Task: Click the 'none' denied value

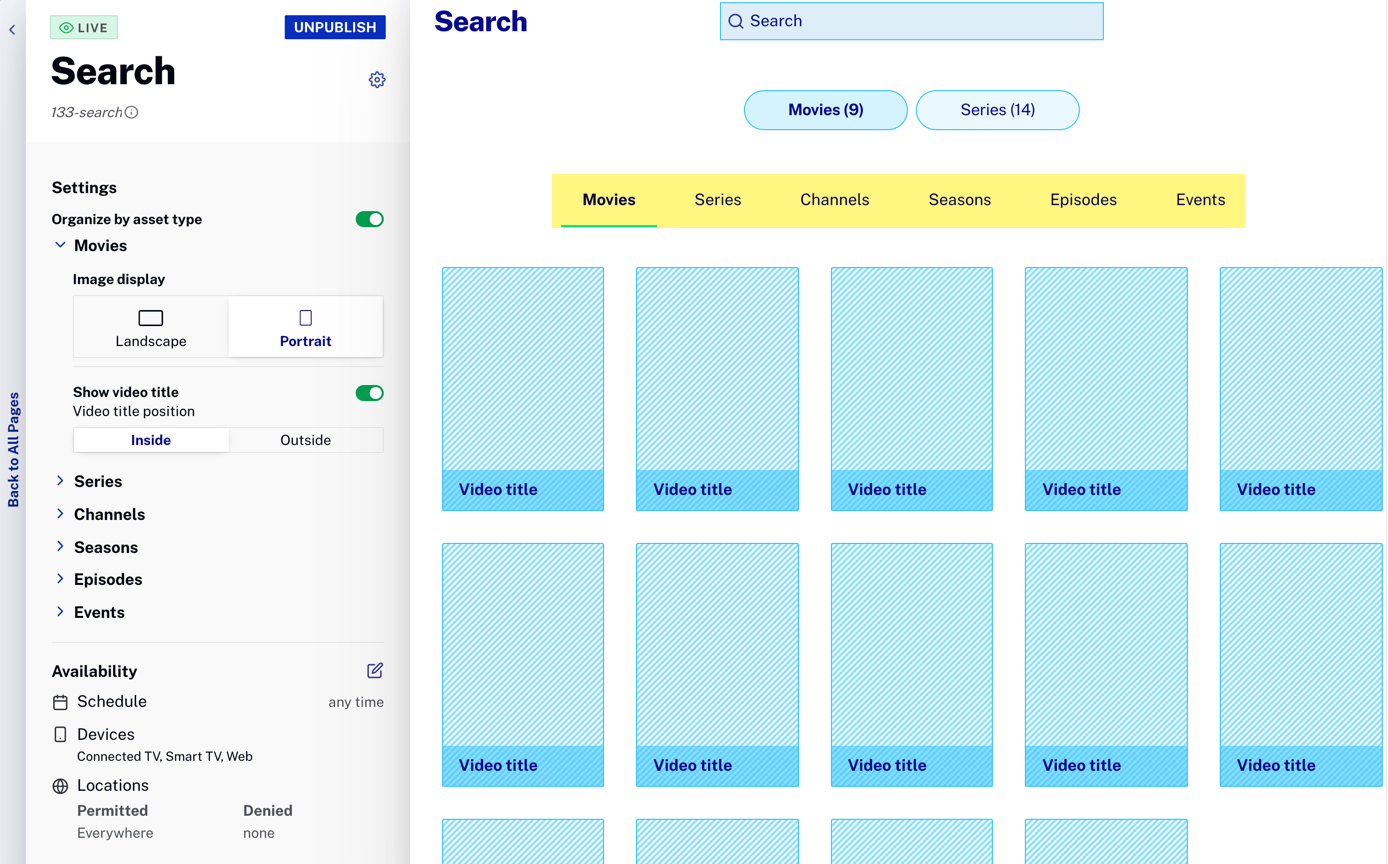Action: pos(259,833)
